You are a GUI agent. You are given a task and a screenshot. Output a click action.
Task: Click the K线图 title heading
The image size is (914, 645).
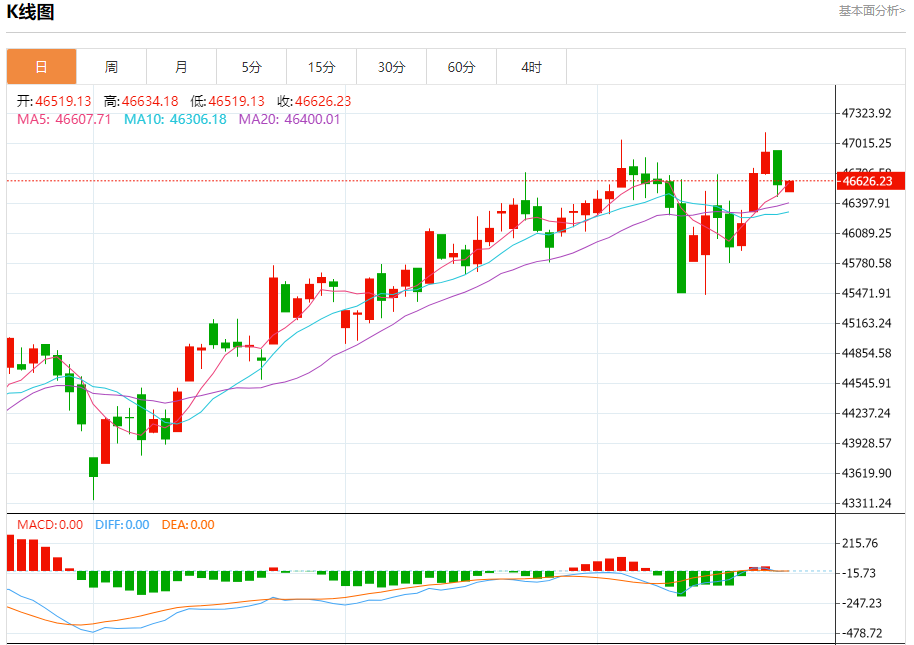tap(31, 12)
